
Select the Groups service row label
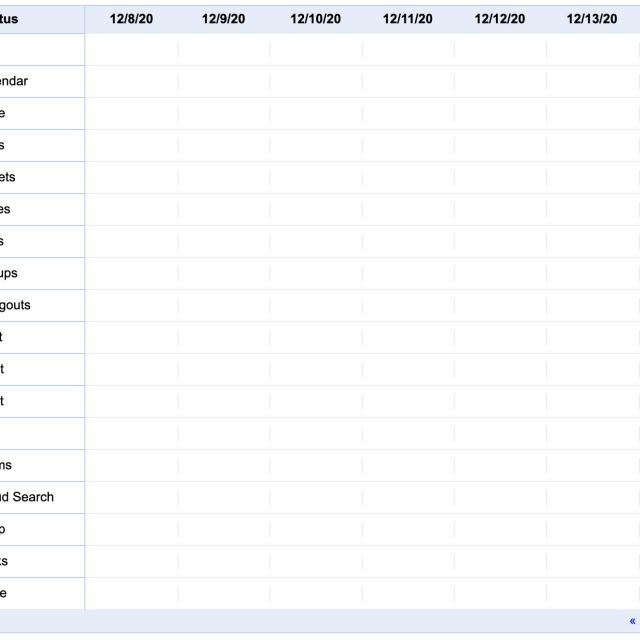click(x=9, y=273)
